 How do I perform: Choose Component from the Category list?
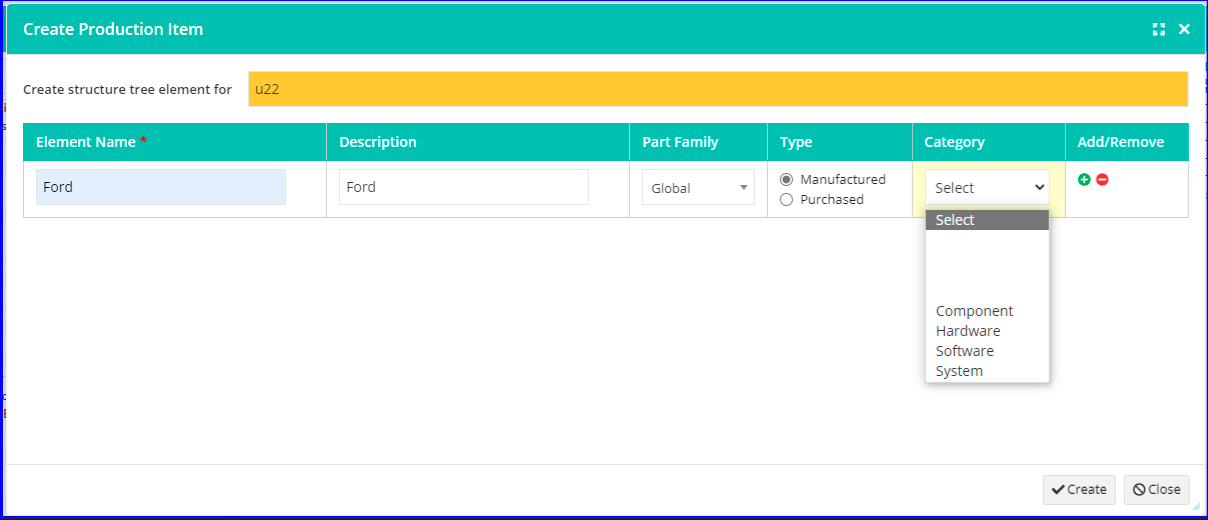click(987, 311)
